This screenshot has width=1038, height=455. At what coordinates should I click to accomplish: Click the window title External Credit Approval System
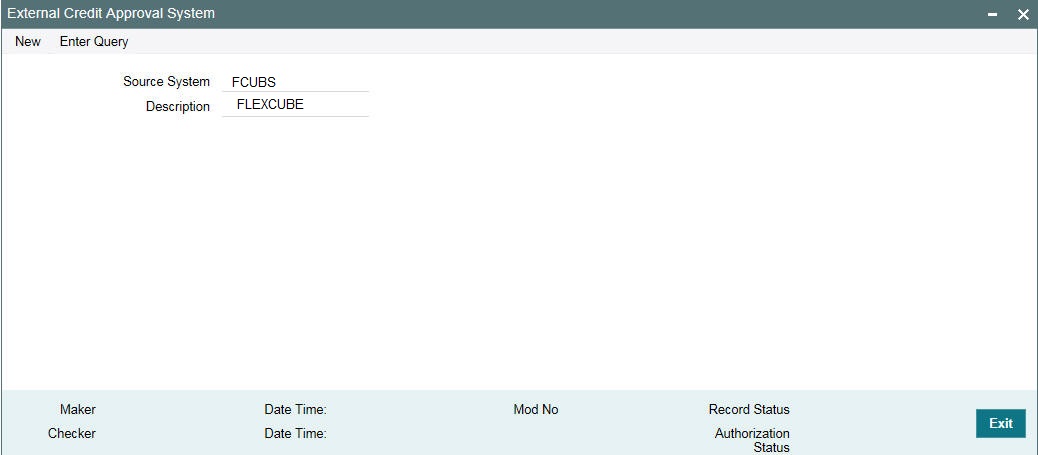111,13
